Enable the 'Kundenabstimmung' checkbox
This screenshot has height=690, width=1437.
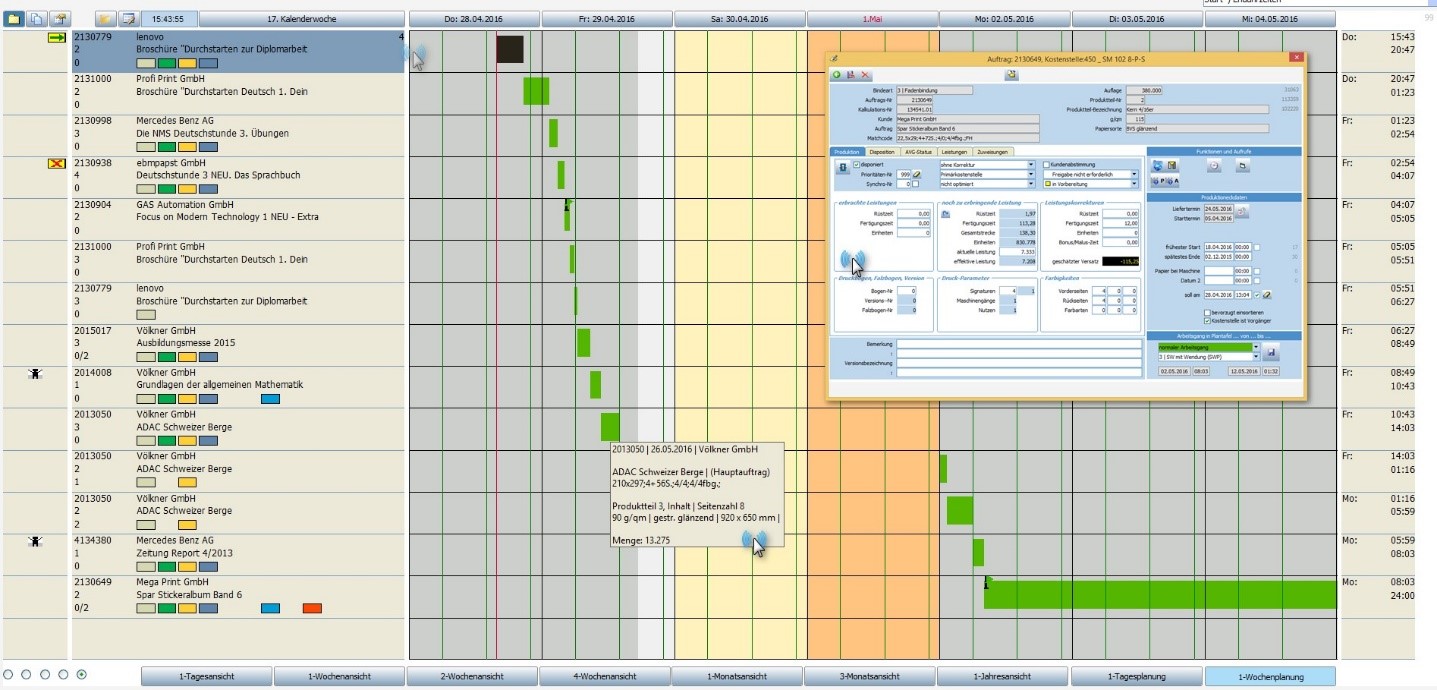pyautogui.click(x=1046, y=164)
